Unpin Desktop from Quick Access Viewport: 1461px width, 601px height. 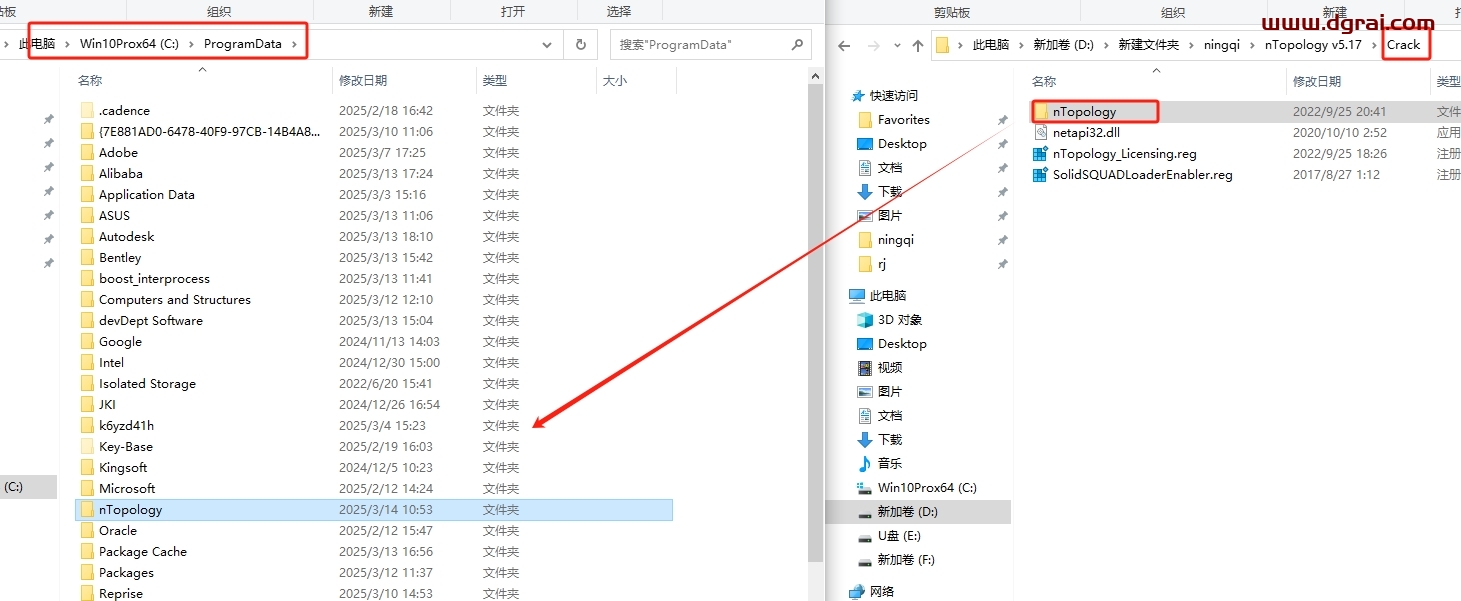click(x=1002, y=144)
